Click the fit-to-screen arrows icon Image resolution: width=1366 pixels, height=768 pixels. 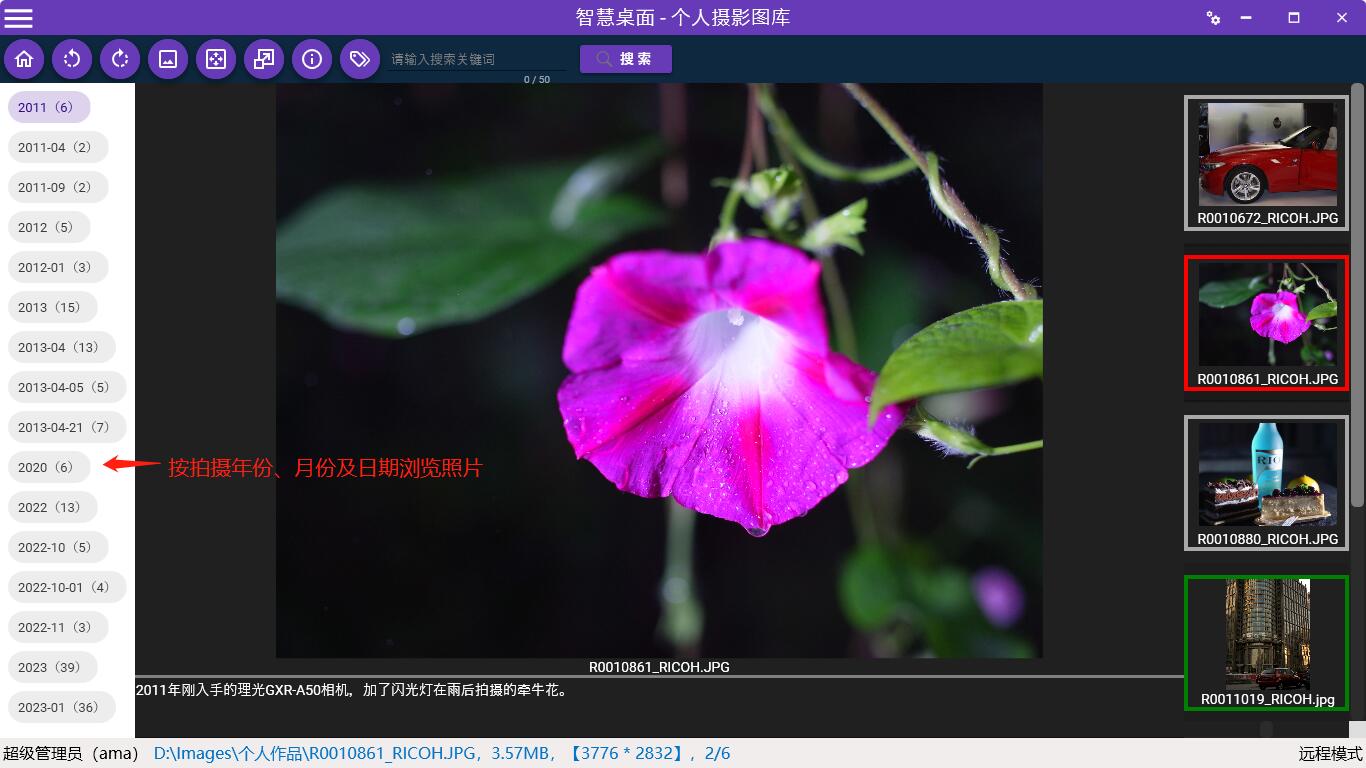pyautogui.click(x=216, y=59)
